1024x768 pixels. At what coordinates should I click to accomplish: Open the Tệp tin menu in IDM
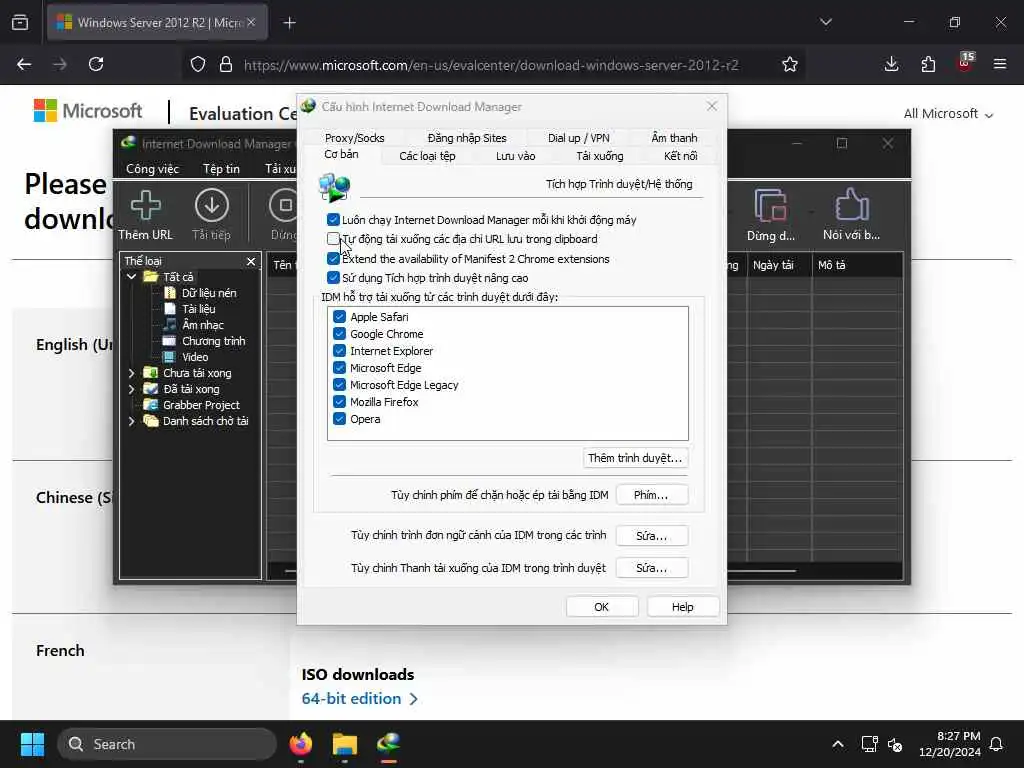click(221, 168)
